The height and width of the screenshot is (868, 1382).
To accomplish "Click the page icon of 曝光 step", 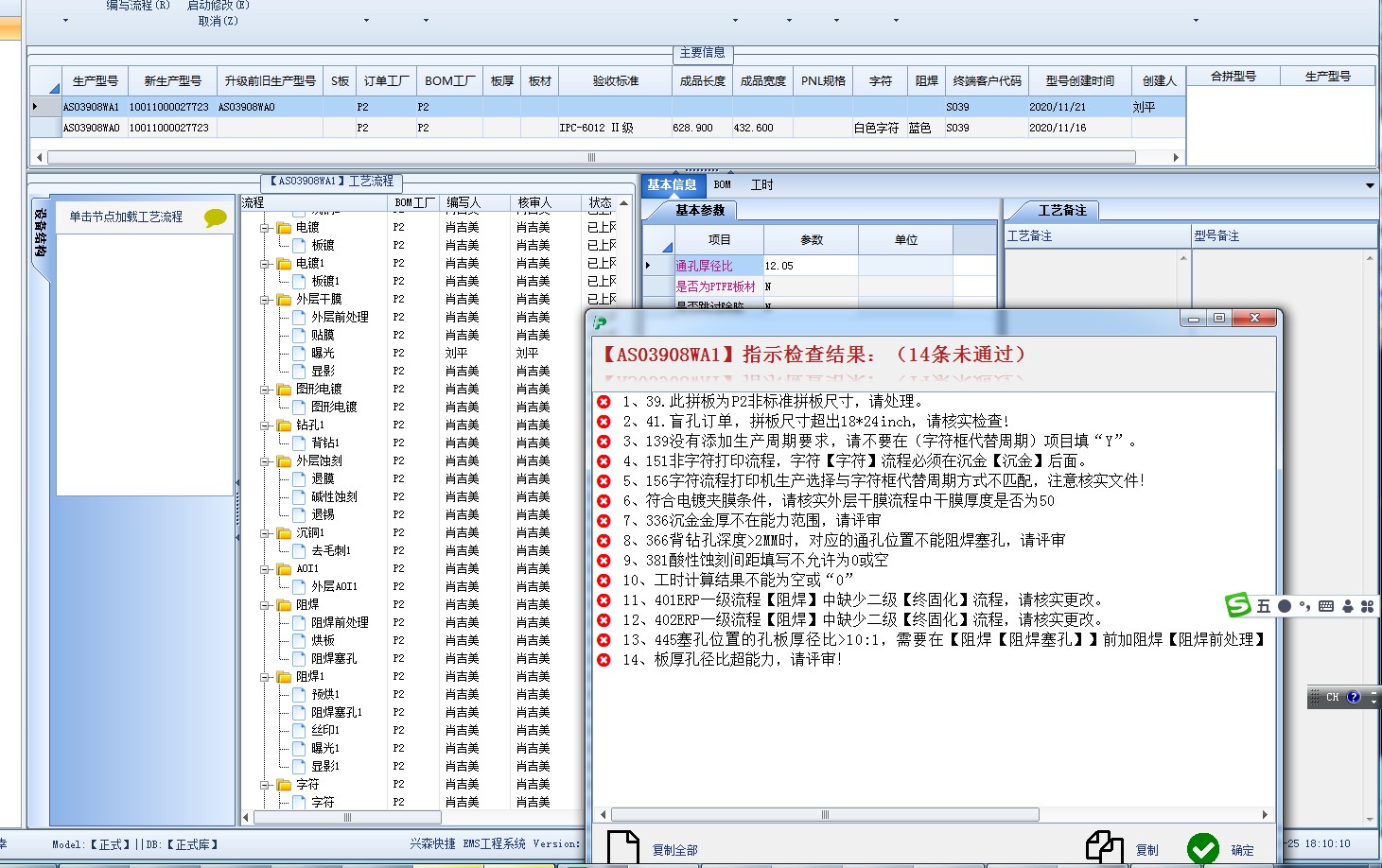I will pyautogui.click(x=300, y=353).
